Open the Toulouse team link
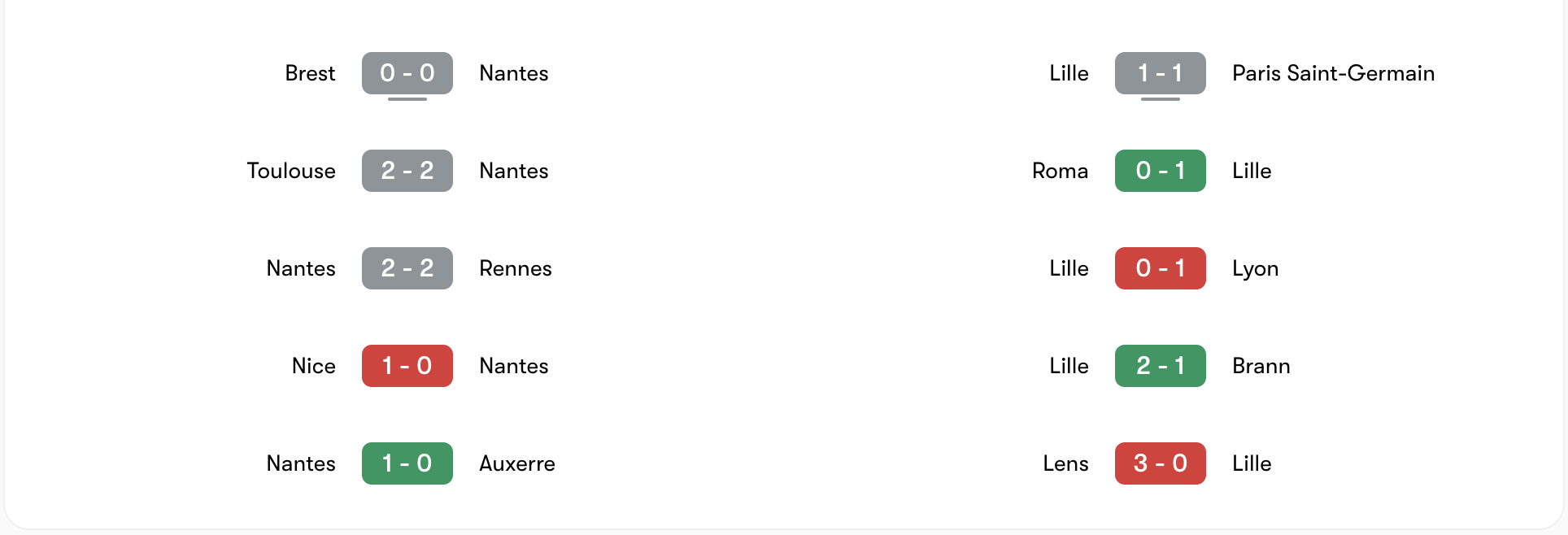 (x=291, y=171)
